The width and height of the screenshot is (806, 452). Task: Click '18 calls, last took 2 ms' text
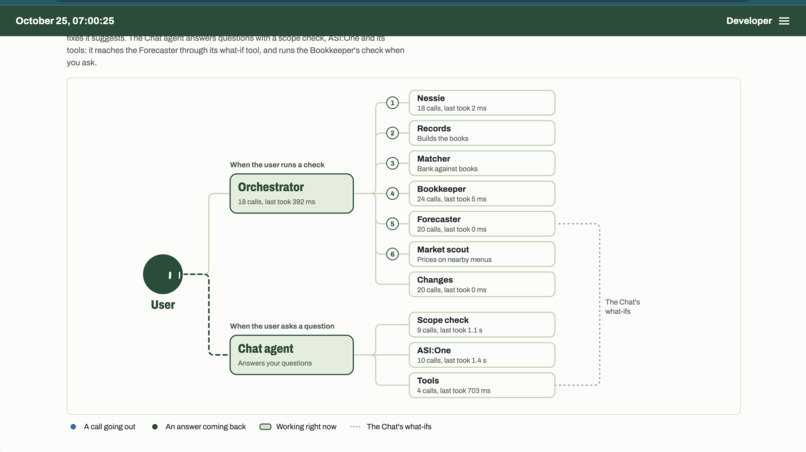451,109
